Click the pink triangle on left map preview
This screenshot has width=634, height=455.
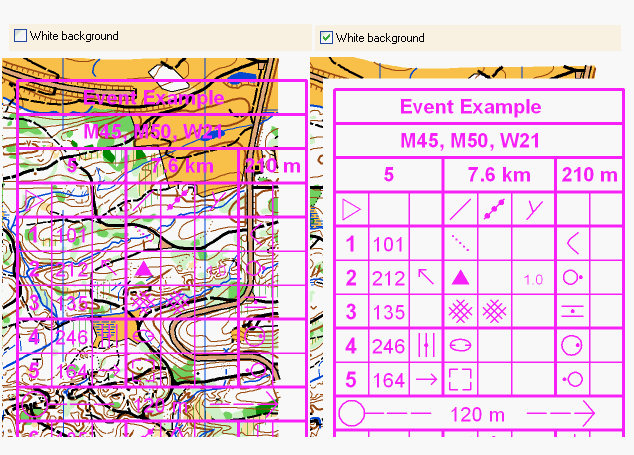pyautogui.click(x=143, y=268)
